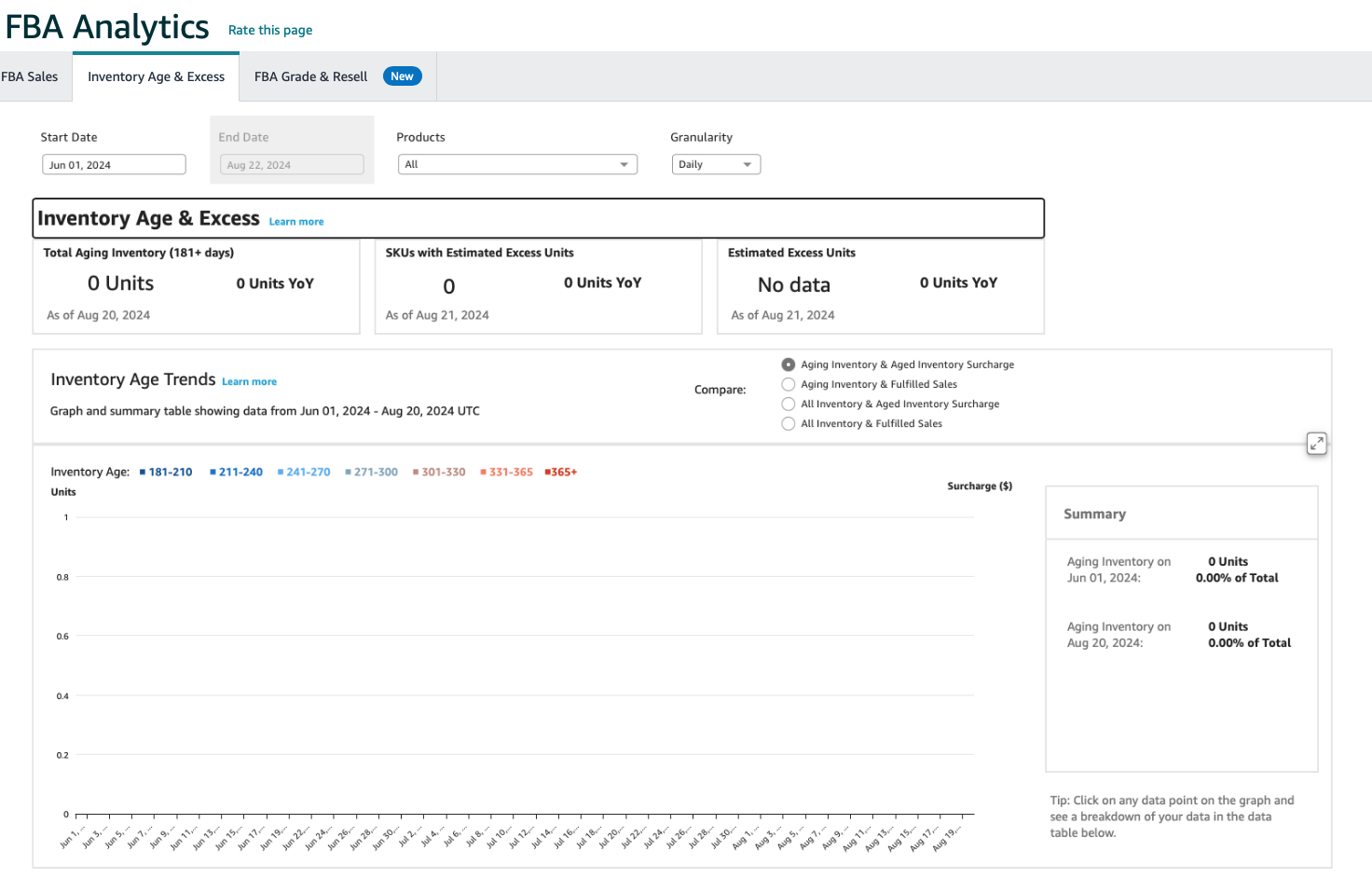Click Aging Inventory on Jun 01, 2024 summary row
Screen dimensions: 1372x879
pyautogui.click(x=1173, y=570)
